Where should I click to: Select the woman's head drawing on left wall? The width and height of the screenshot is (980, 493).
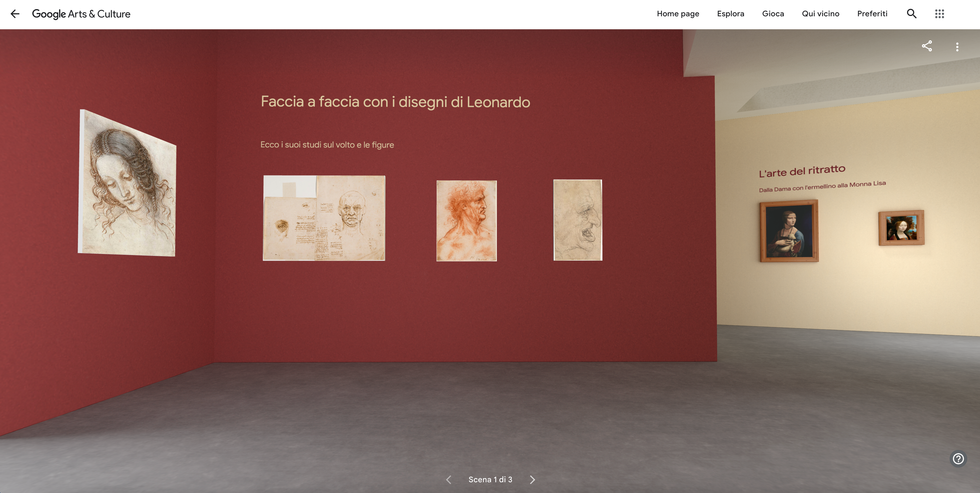coord(127,183)
